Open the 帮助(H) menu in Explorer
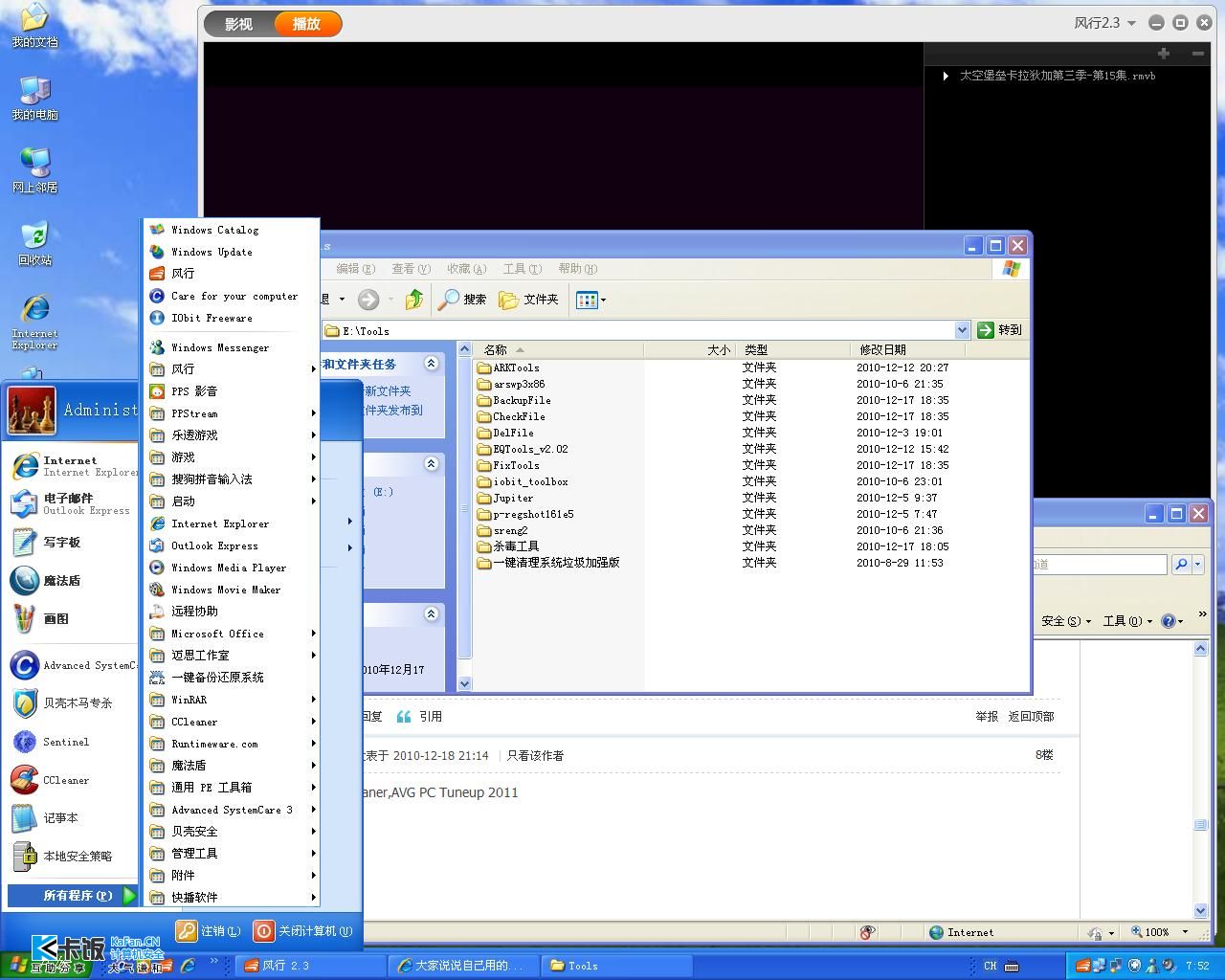 tap(577, 269)
